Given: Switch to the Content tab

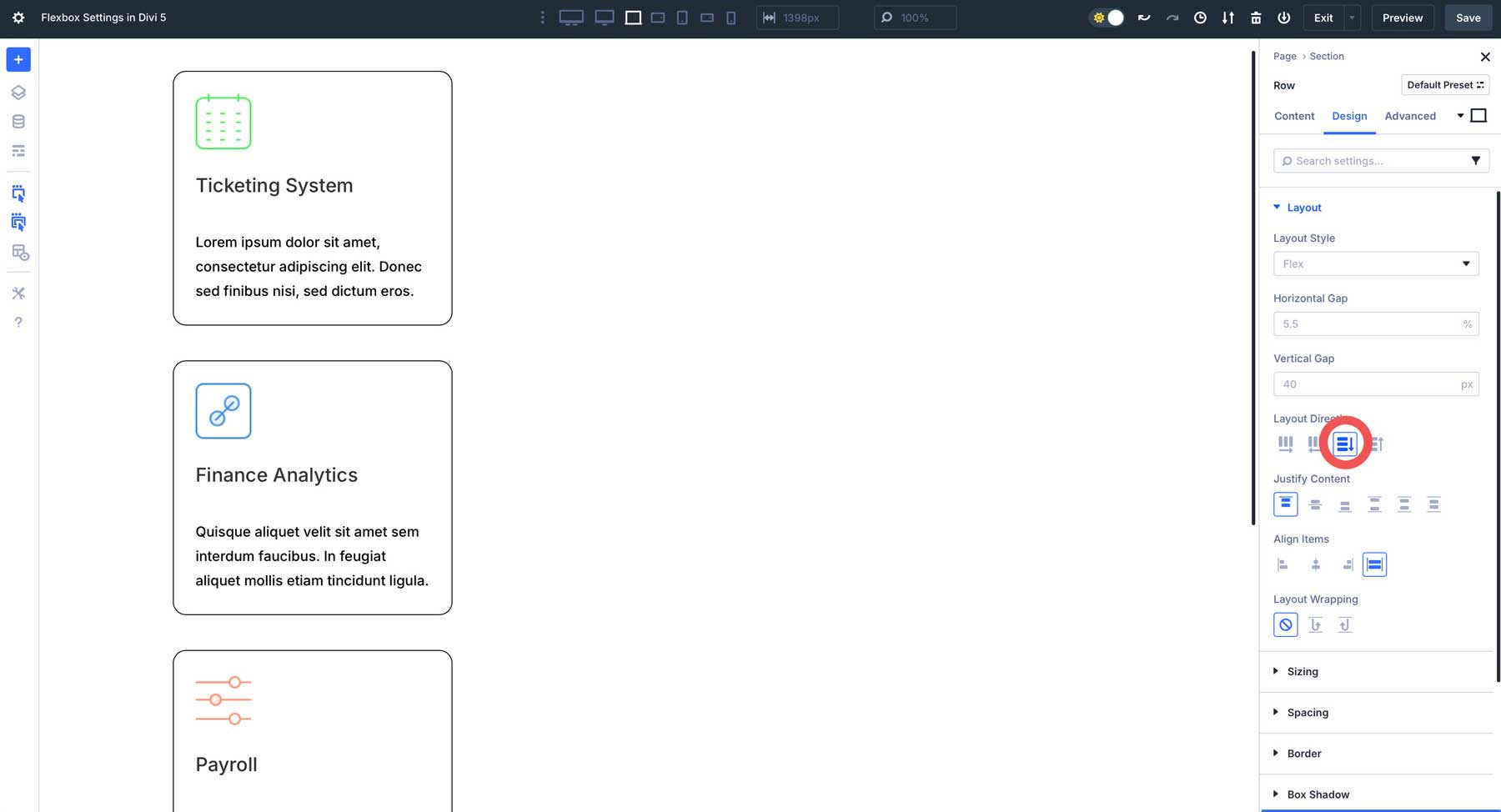Looking at the screenshot, I should tap(1293, 116).
